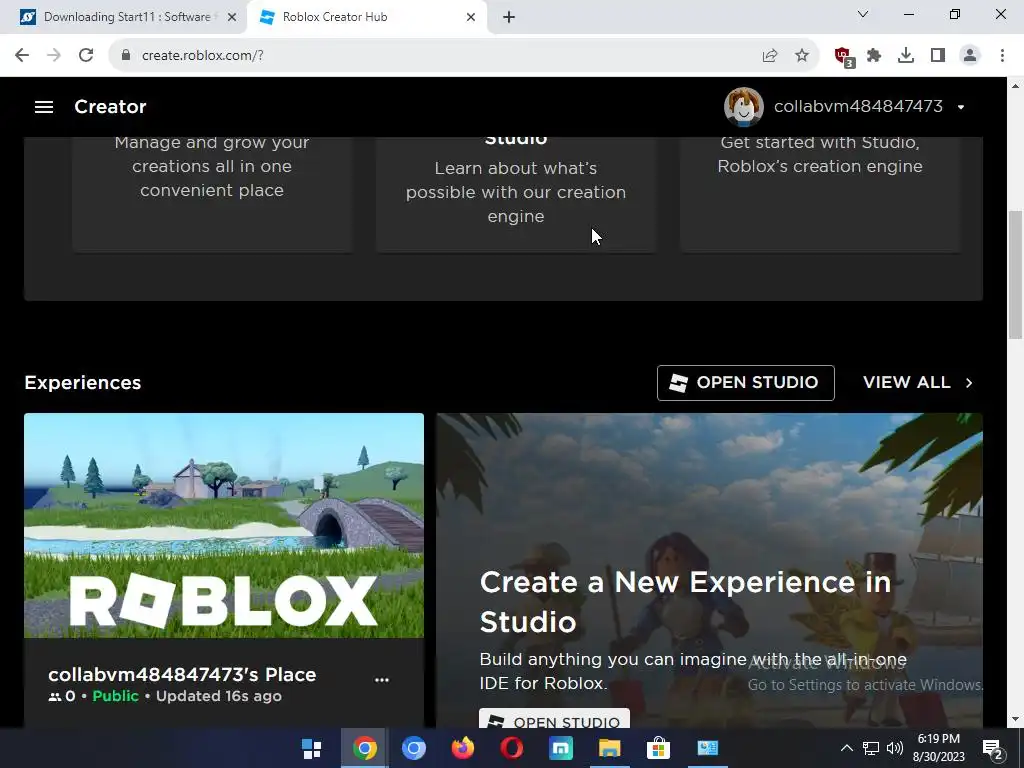Viewport: 1024px width, 768px height.
Task: Launch Firefox from the taskbar
Action: 462,748
